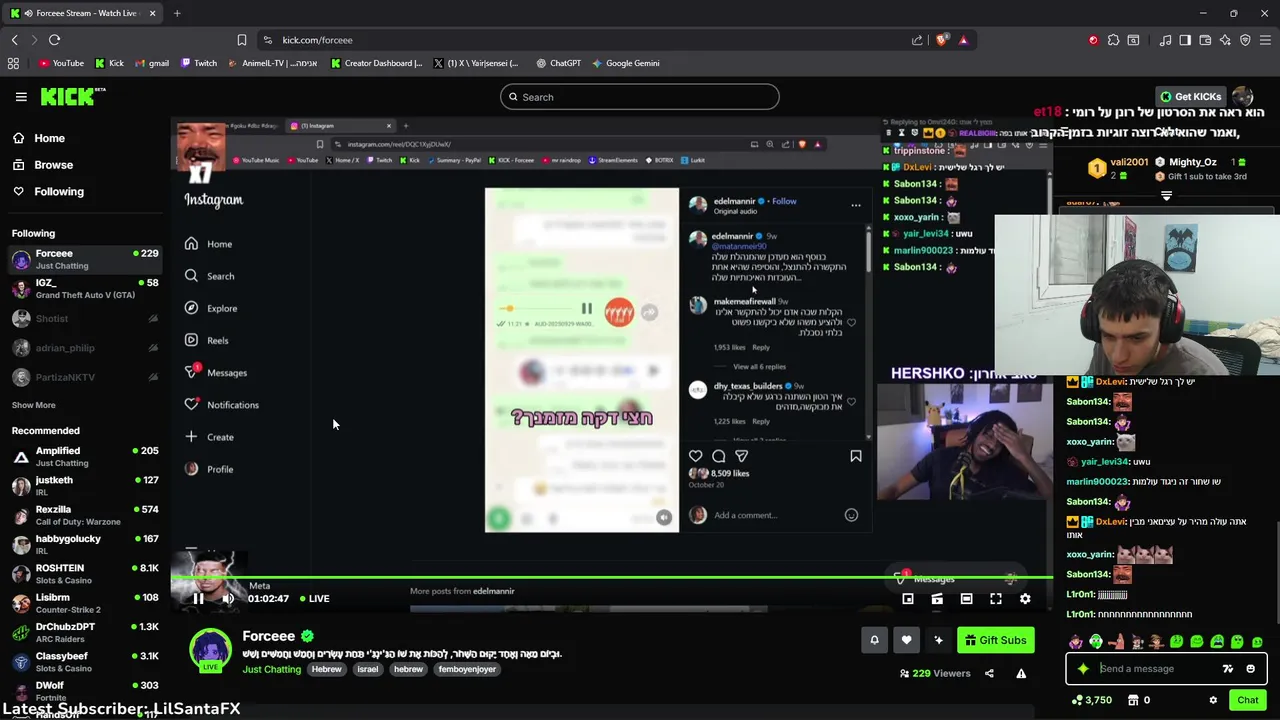This screenshot has height=720, width=1280.
Task: Toggle follow with the heart button
Action: pos(906,640)
